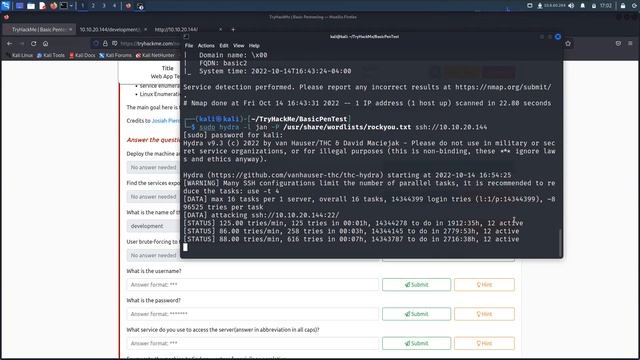
Task: Submit the username answer
Action: point(416,284)
